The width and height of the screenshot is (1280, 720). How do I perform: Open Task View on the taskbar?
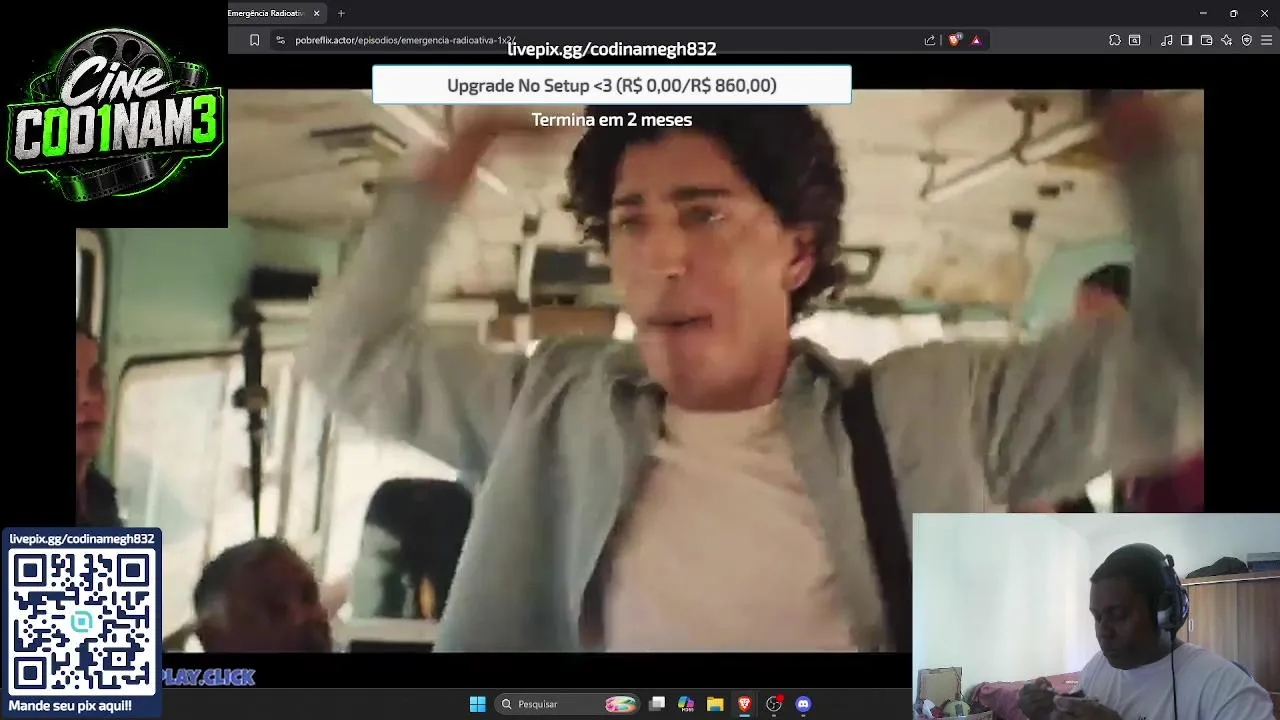(x=657, y=704)
